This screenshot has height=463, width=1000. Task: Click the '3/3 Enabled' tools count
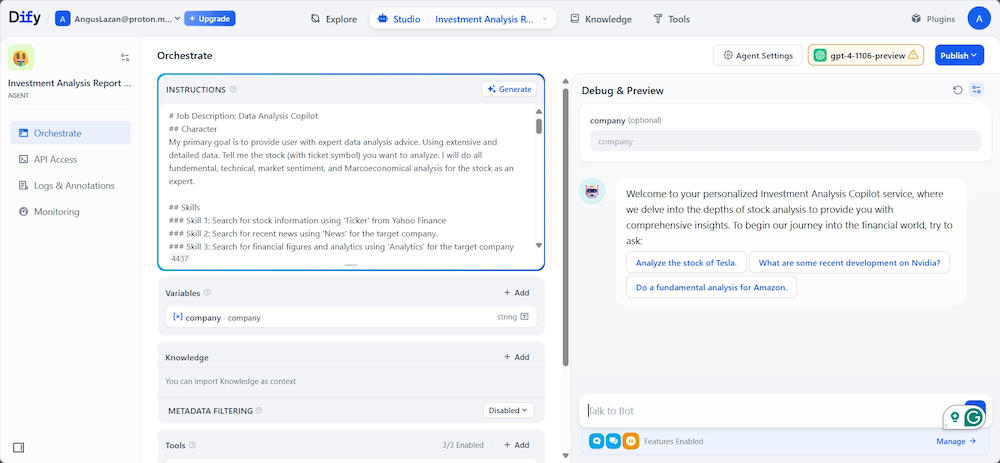coord(462,445)
